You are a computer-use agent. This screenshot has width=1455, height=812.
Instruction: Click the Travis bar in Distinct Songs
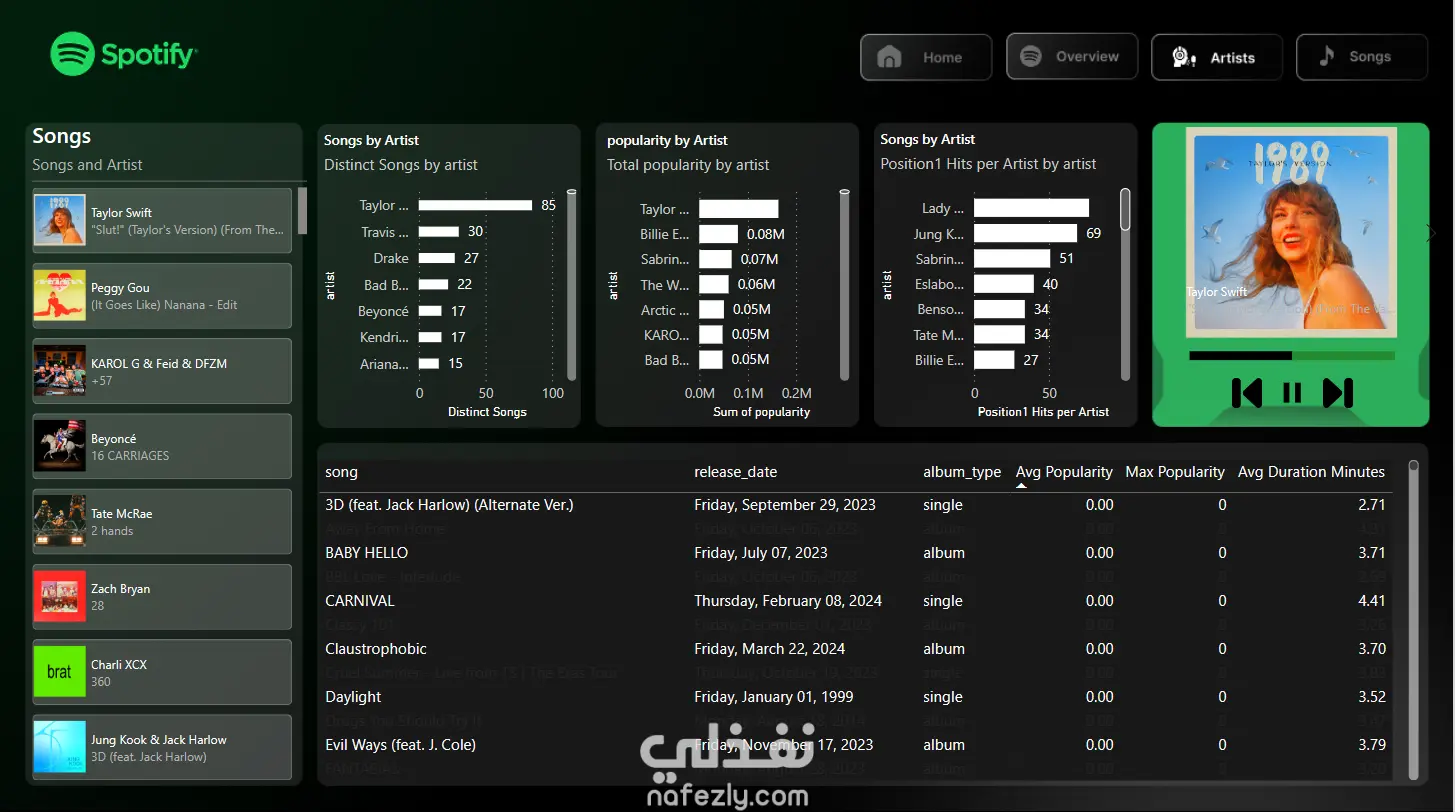tap(439, 232)
